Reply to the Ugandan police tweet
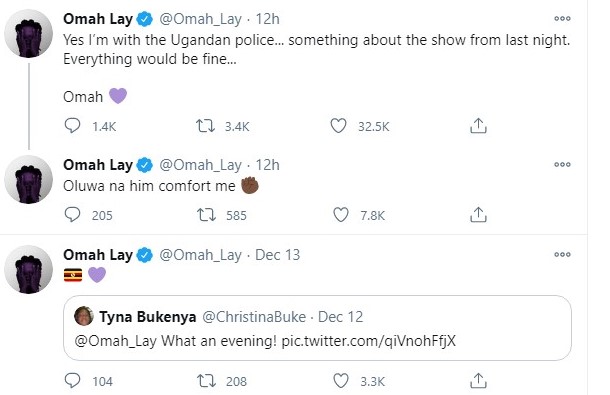Screen dimensions: 610x395 72,126
